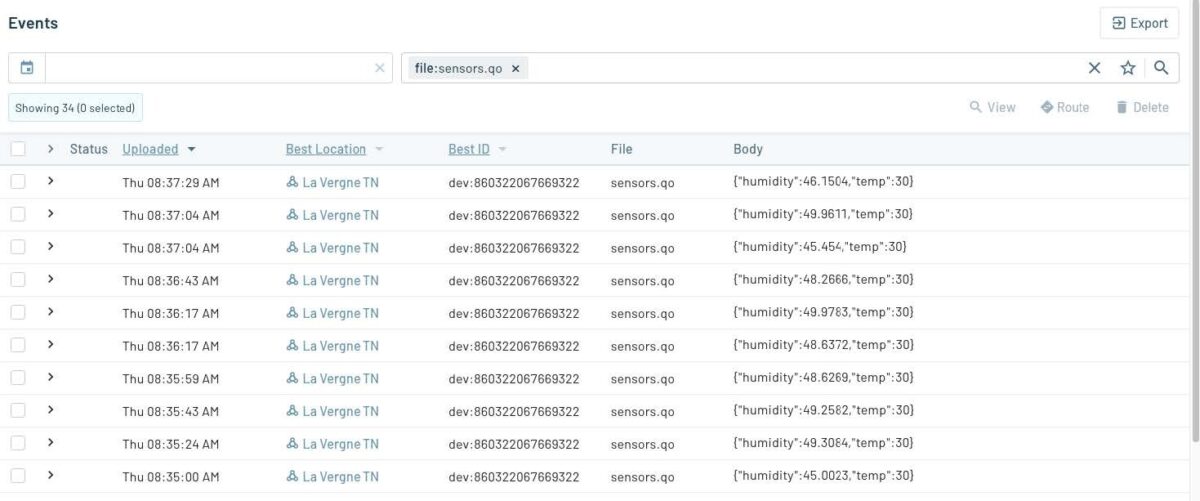Open La Vergne TN link in first row
This screenshot has height=501, width=1200.
point(340,182)
